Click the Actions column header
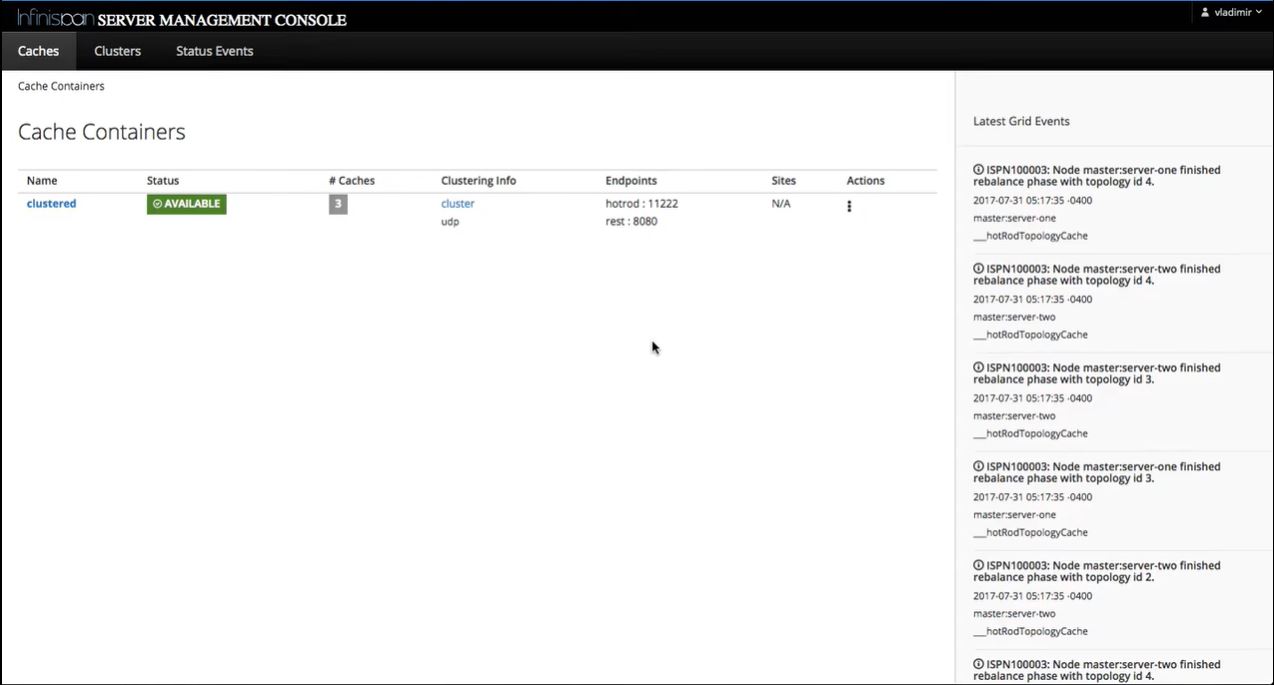Image resolution: width=1274 pixels, height=685 pixels. [866, 181]
